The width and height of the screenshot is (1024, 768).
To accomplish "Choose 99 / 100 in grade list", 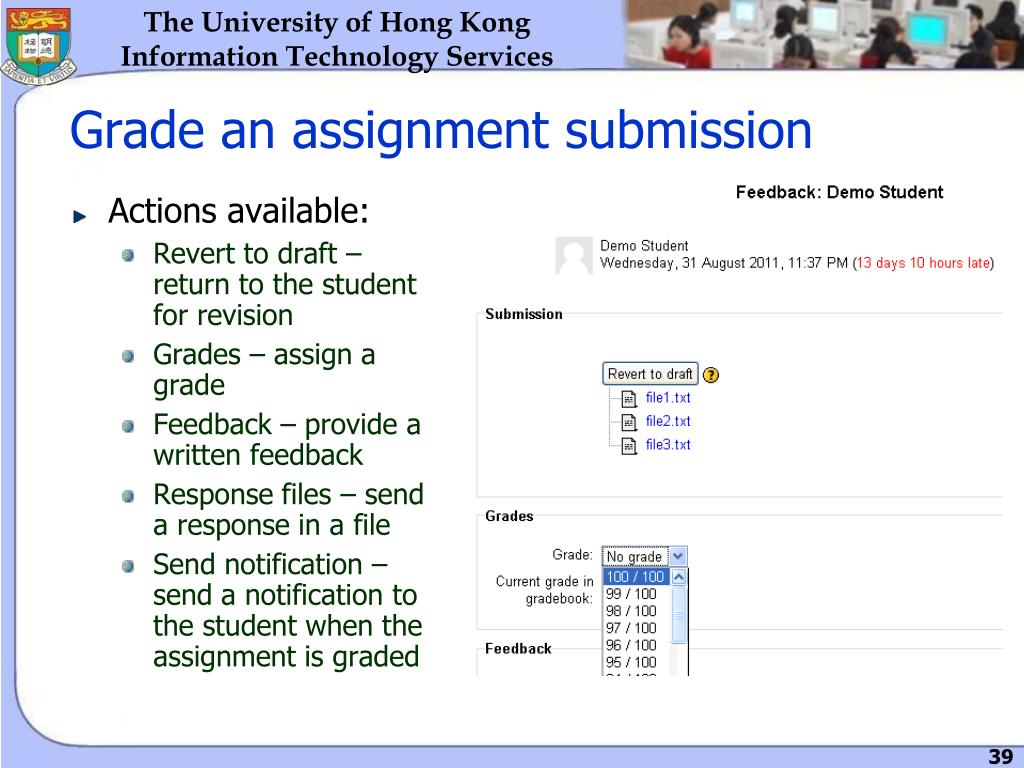I will pyautogui.click(x=635, y=594).
